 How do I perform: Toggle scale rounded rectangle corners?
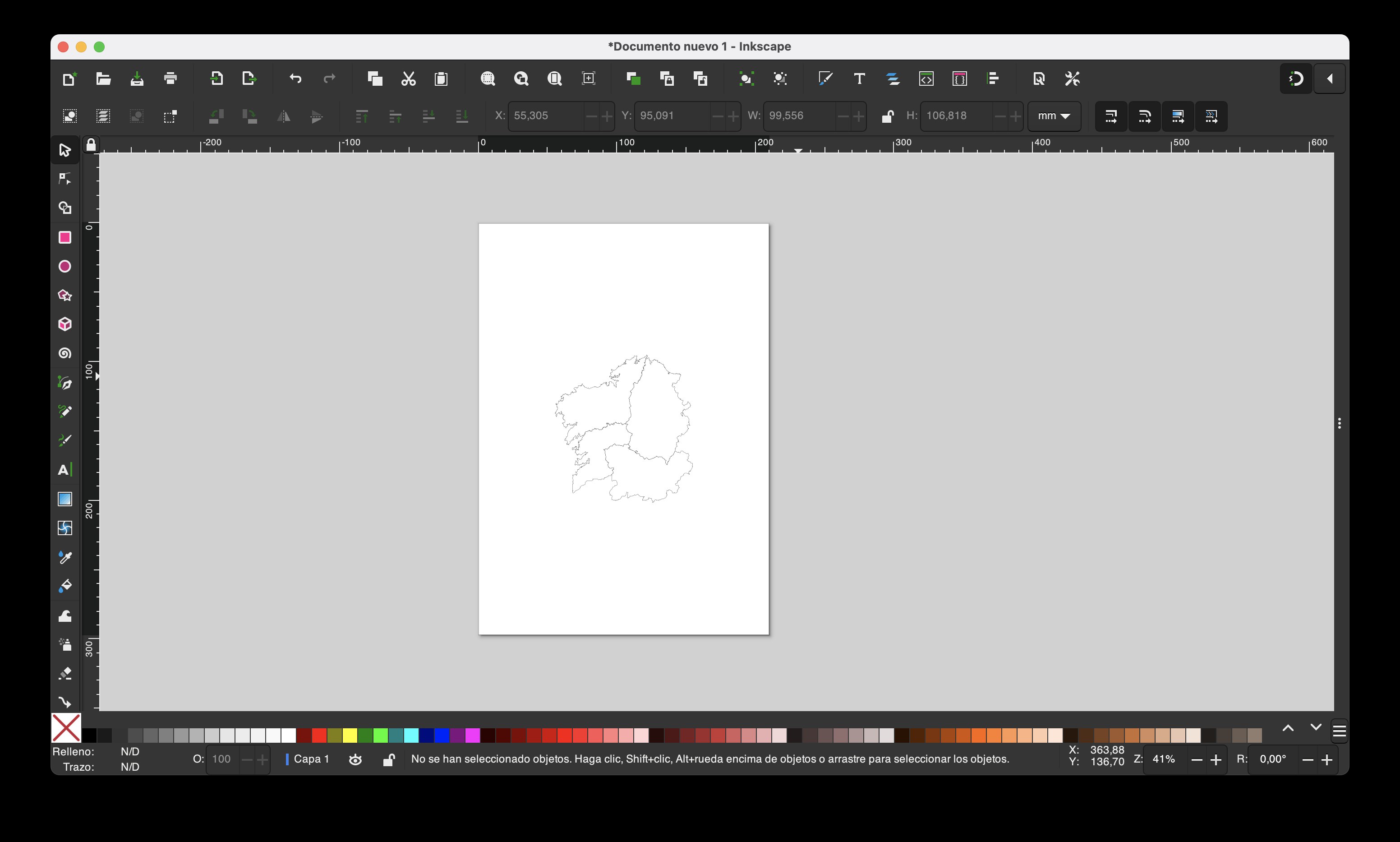point(1144,116)
